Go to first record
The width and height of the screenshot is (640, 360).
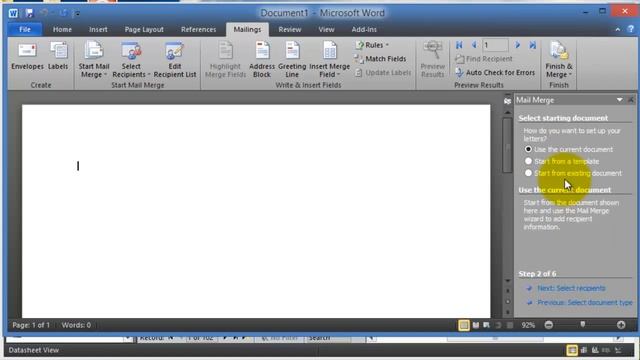pyautogui.click(x=459, y=45)
